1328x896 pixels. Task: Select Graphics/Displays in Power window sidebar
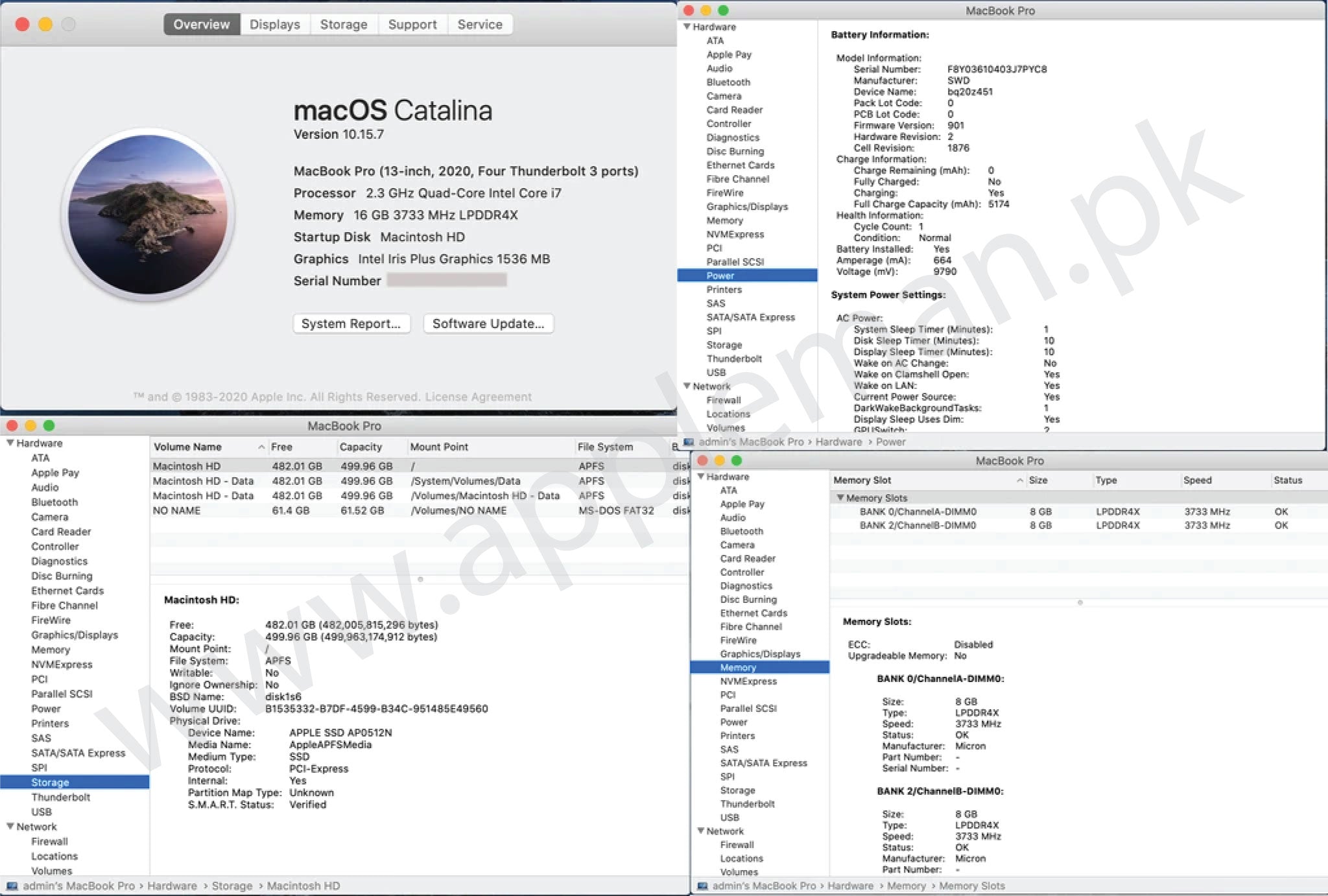747,207
